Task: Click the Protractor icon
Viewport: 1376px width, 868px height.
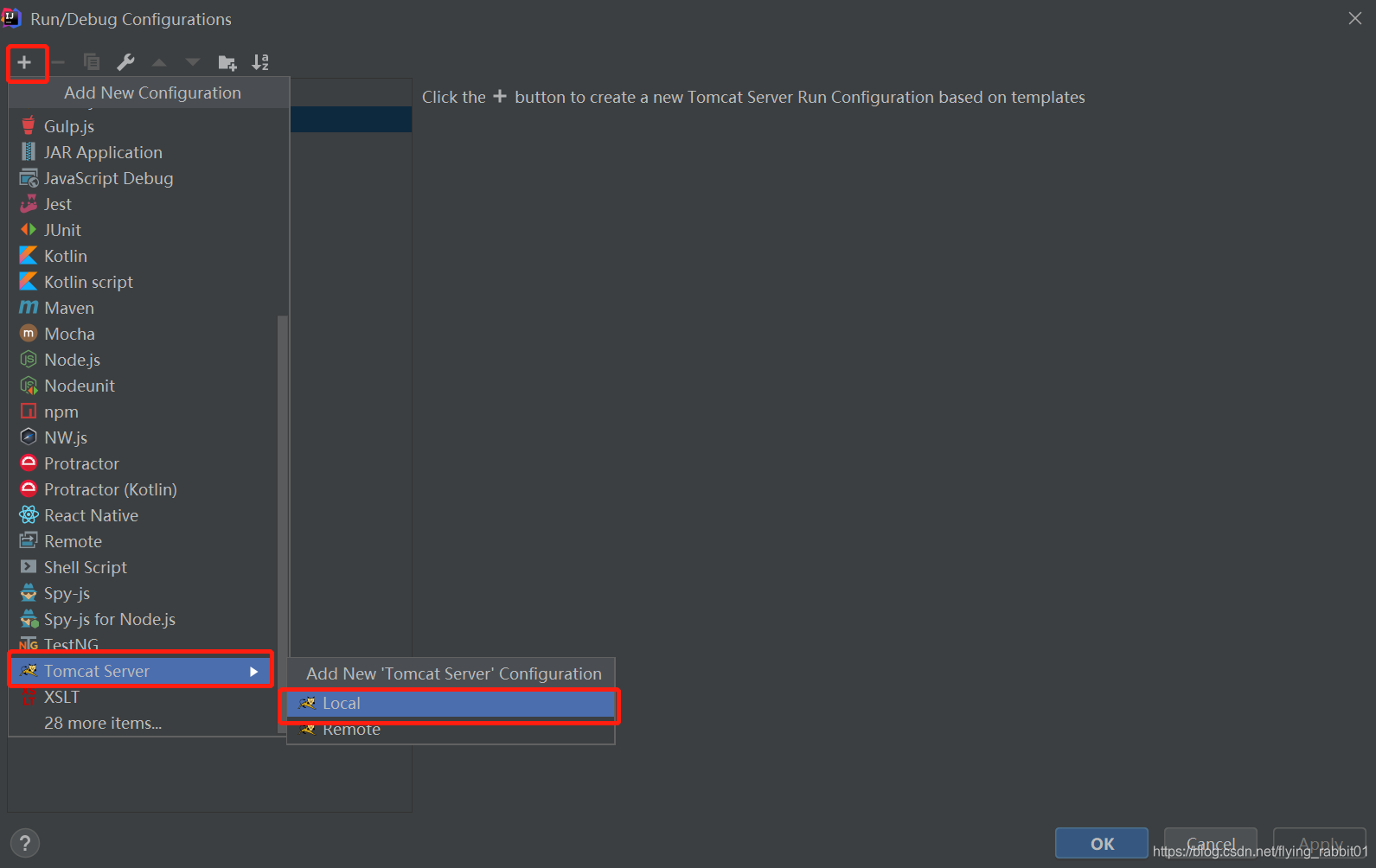Action: pyautogui.click(x=29, y=463)
